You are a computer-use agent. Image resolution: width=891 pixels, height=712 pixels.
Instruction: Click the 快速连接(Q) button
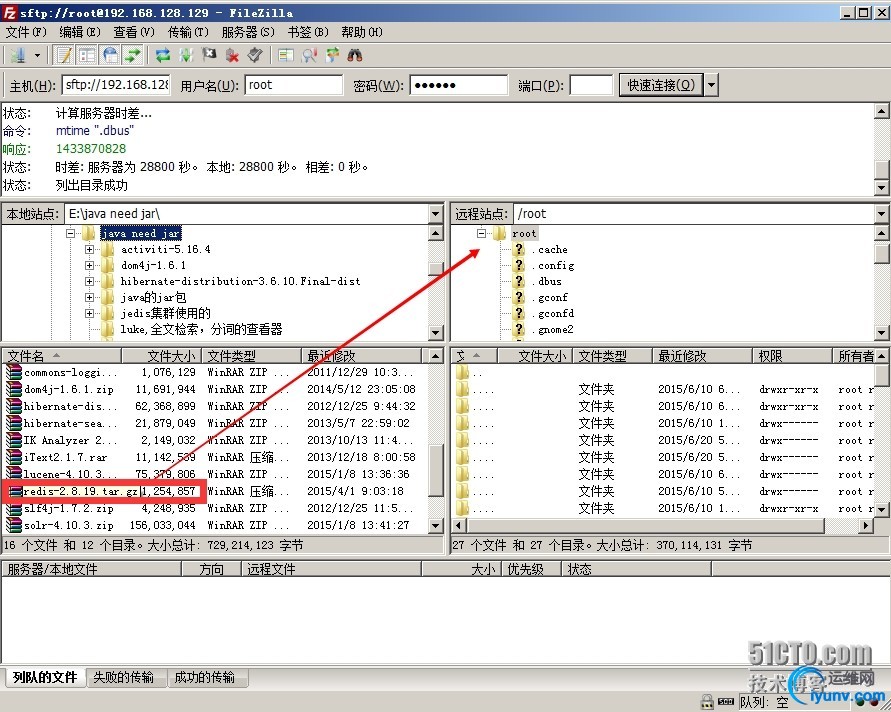tap(661, 85)
